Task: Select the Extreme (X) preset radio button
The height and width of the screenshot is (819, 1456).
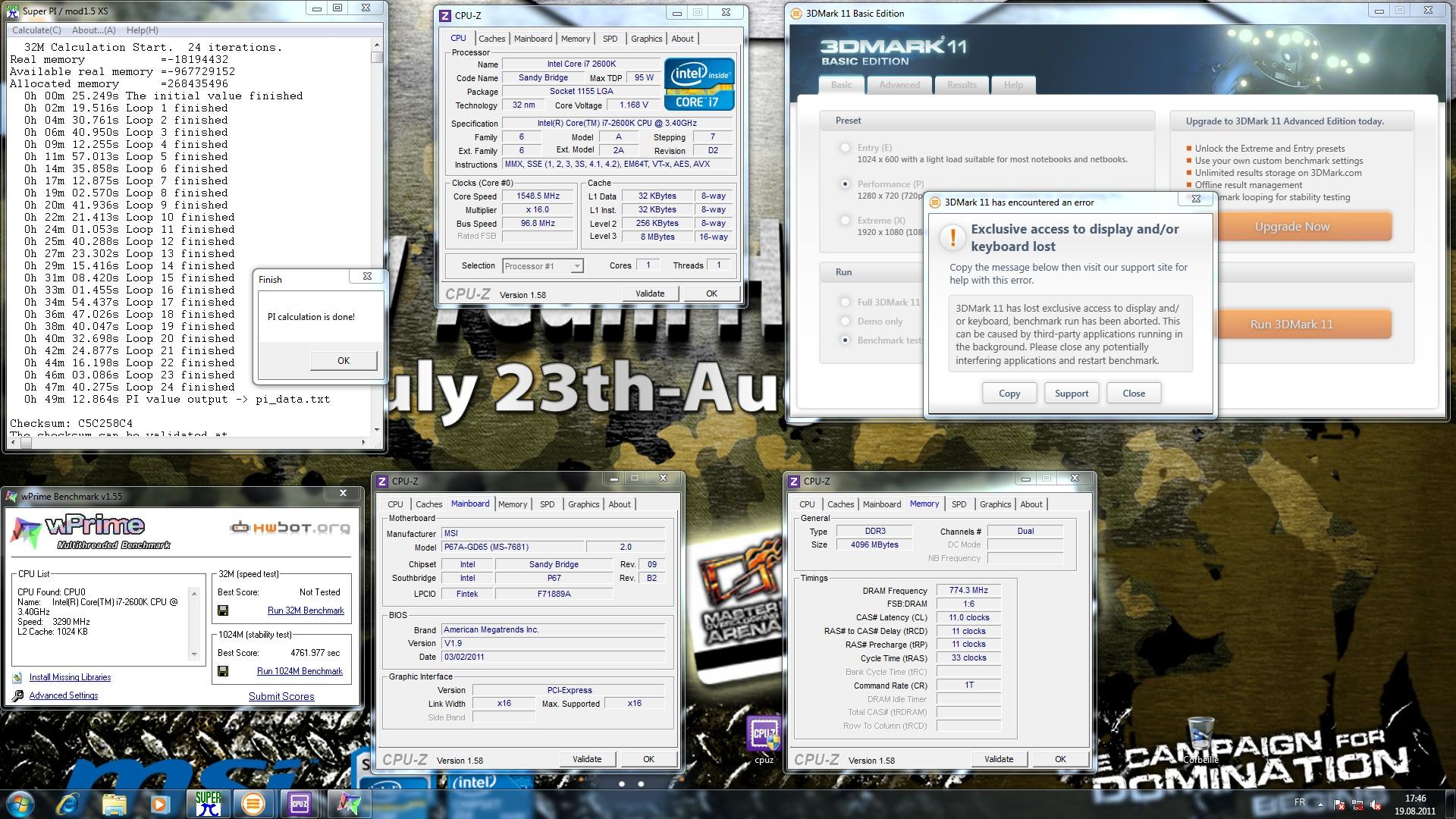Action: coord(845,220)
